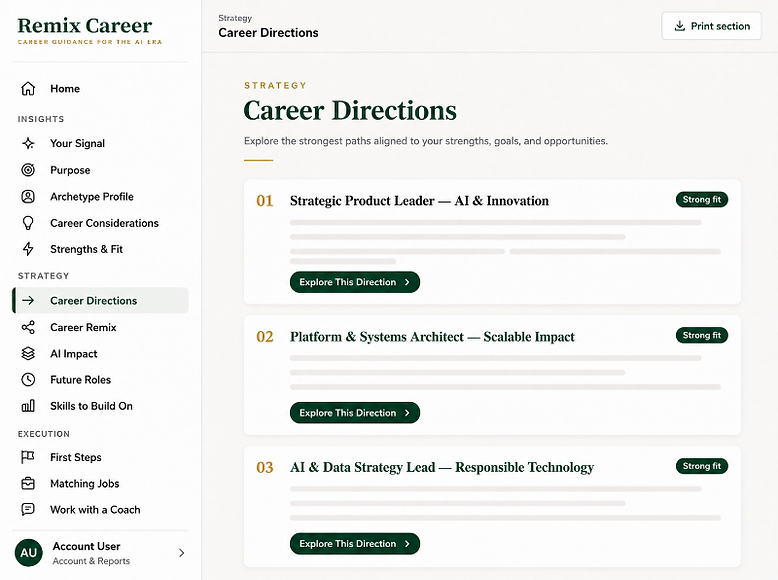Click the Strategy breadcrumb text
This screenshot has height=580, width=778.
[x=235, y=18]
